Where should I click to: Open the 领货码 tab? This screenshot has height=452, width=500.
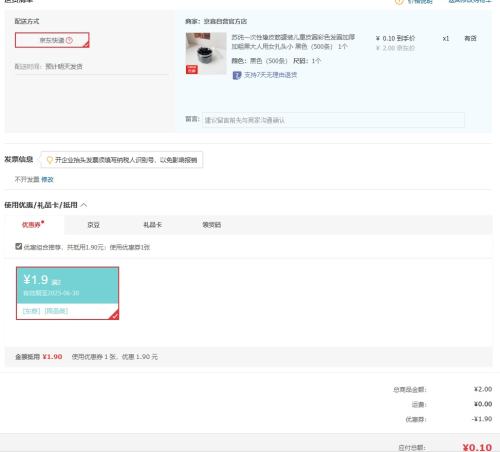point(212,225)
